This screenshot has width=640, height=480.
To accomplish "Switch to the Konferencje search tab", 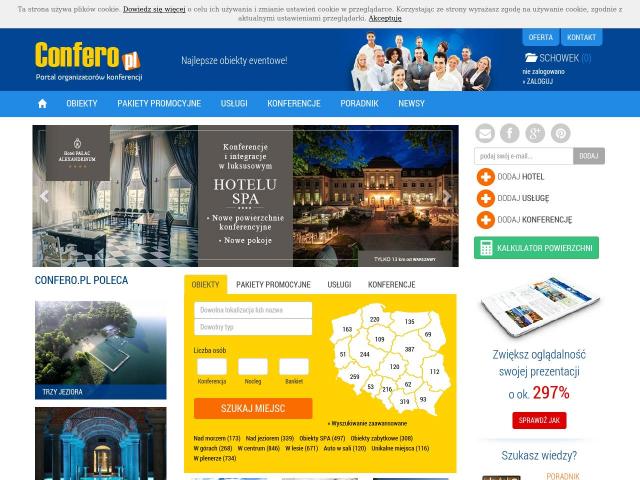I will (392, 284).
